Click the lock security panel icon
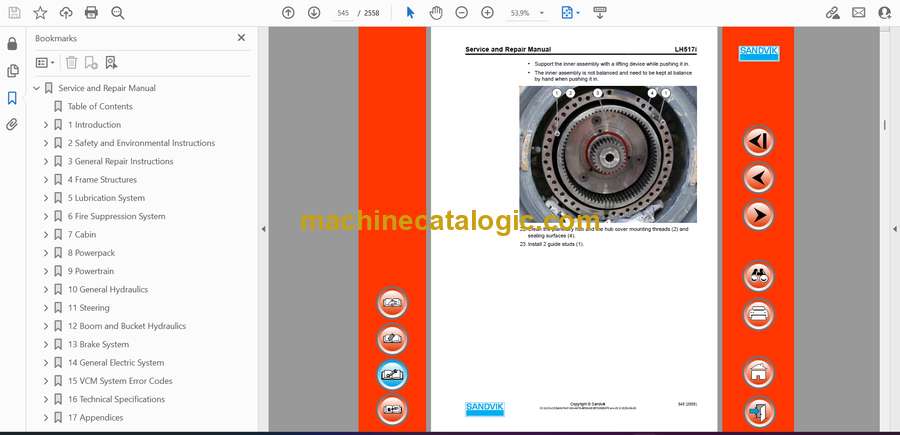The height and width of the screenshot is (435, 900). click(12, 44)
